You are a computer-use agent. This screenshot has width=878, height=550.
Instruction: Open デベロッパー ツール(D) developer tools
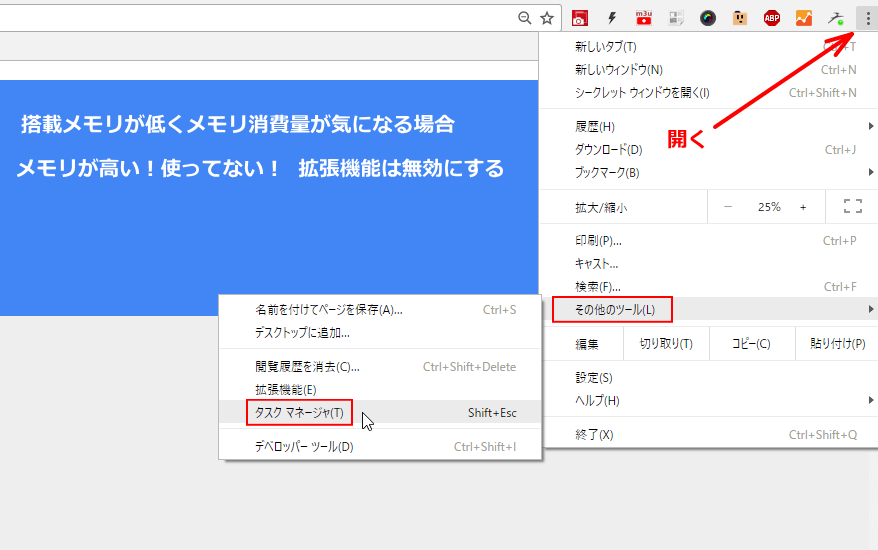[x=380, y=447]
